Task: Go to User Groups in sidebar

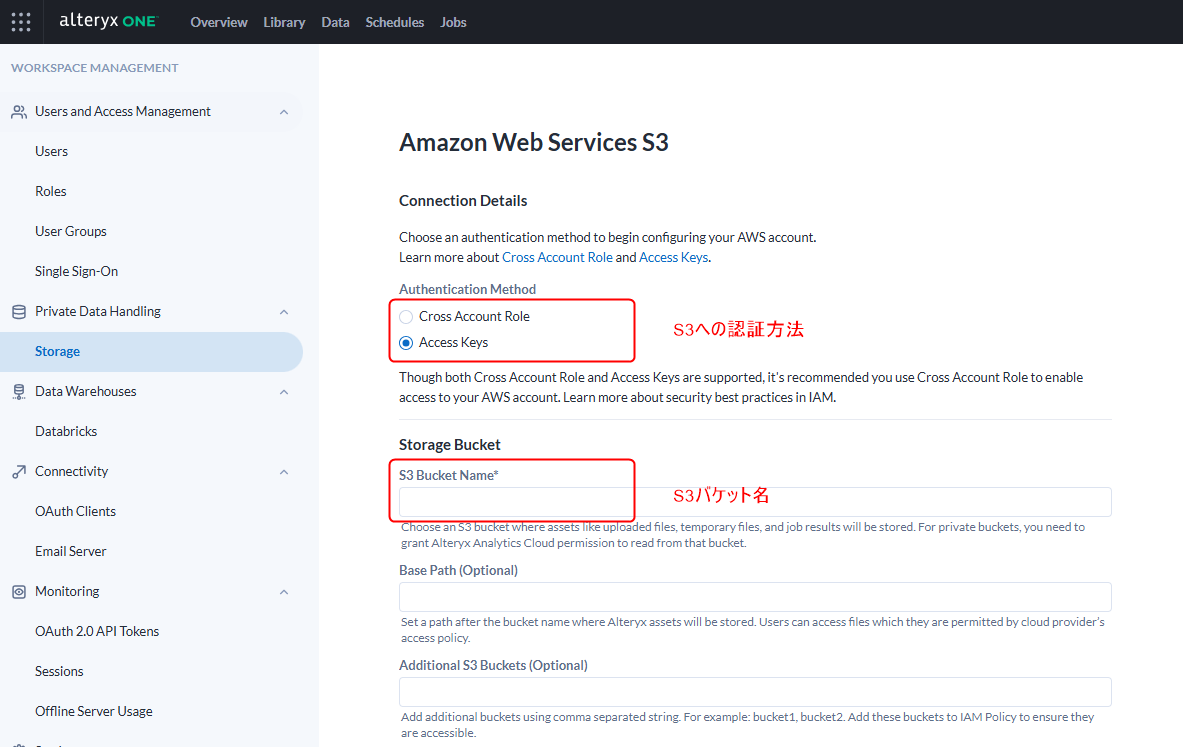Action: click(71, 232)
